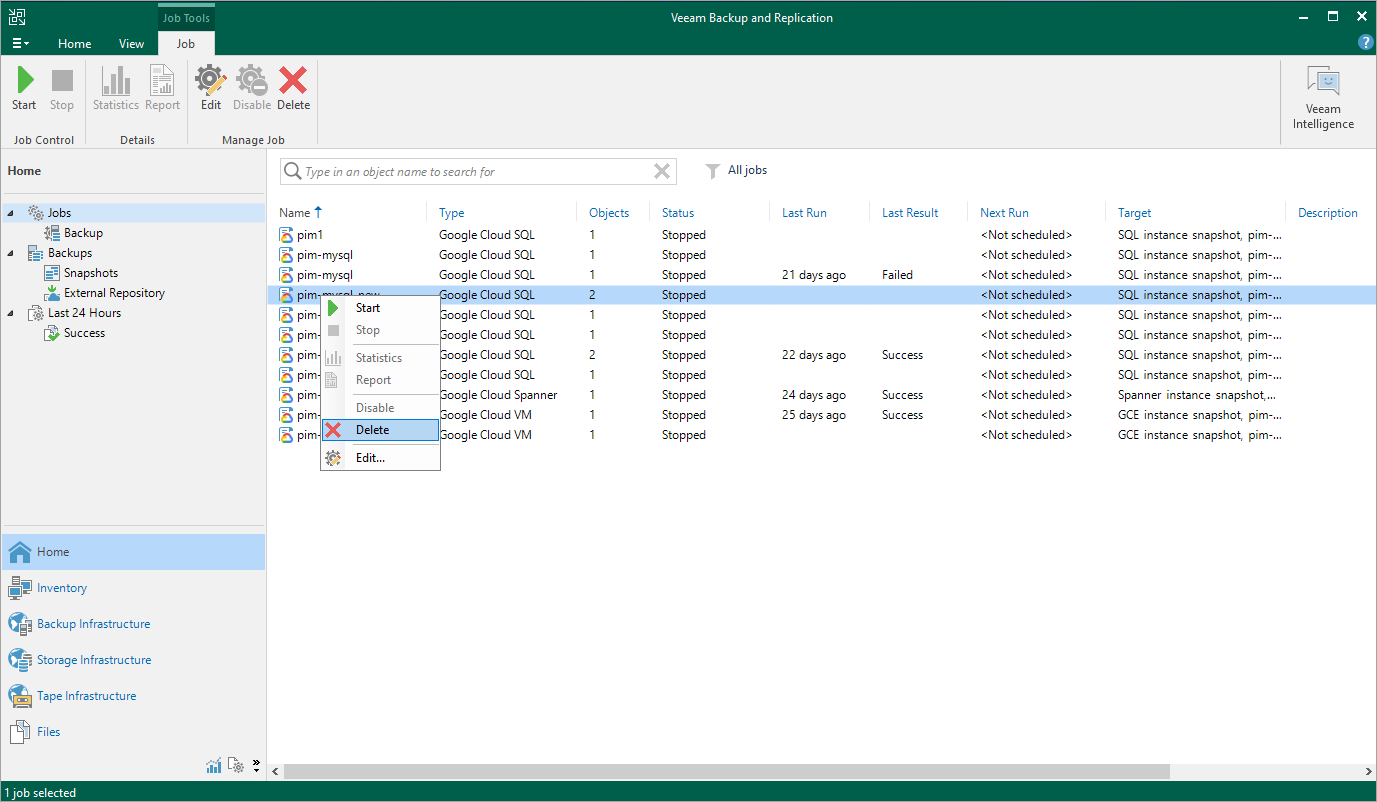Click the help question mark icon
The image size is (1377, 802).
1365,42
